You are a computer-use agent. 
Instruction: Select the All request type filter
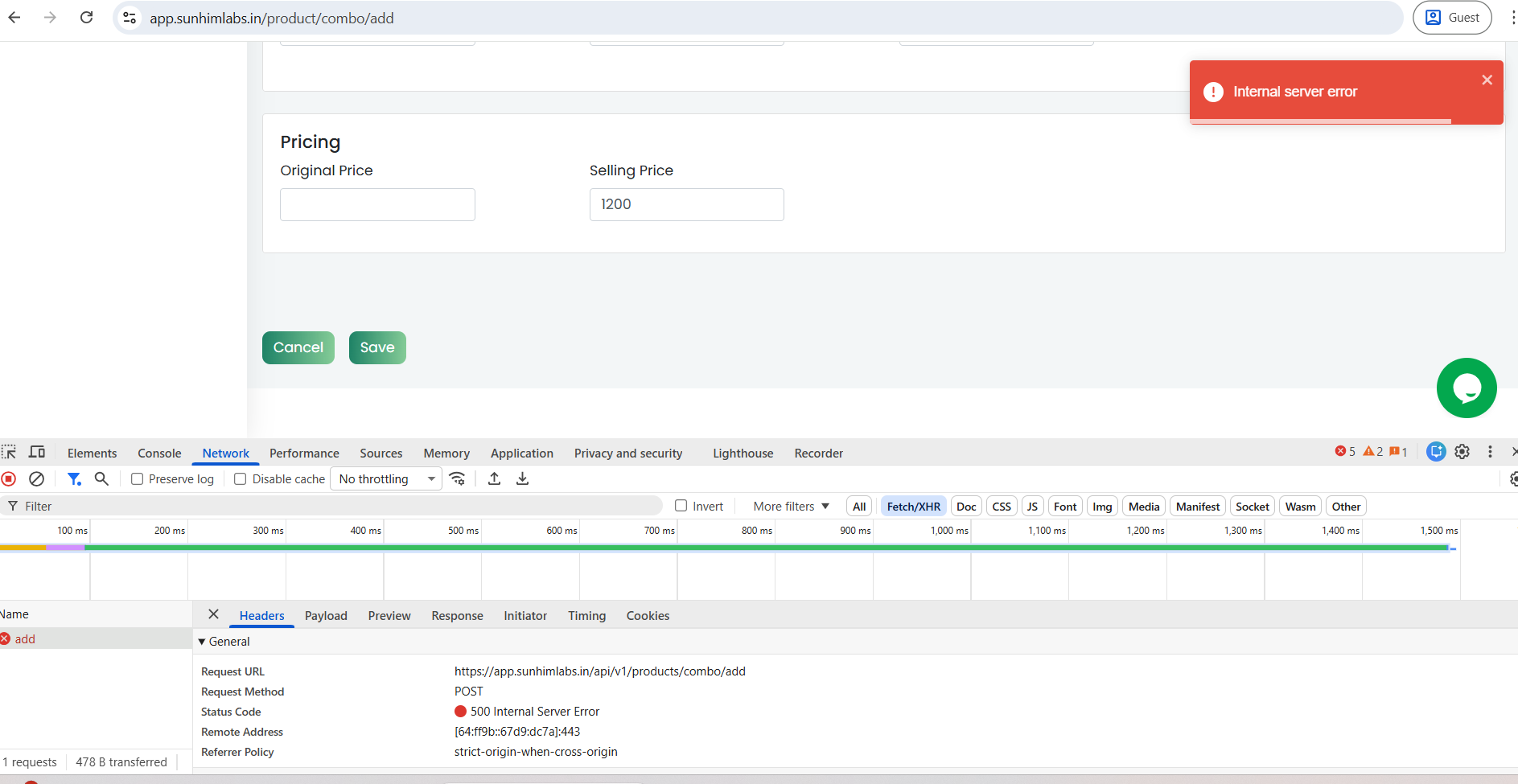(859, 507)
